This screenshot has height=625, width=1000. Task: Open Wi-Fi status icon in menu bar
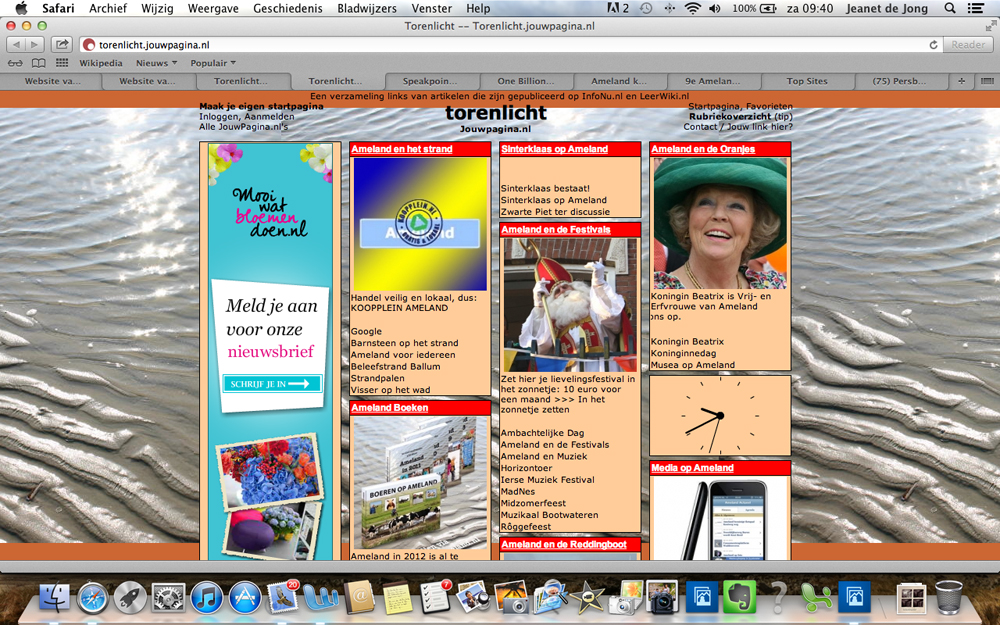coord(692,8)
